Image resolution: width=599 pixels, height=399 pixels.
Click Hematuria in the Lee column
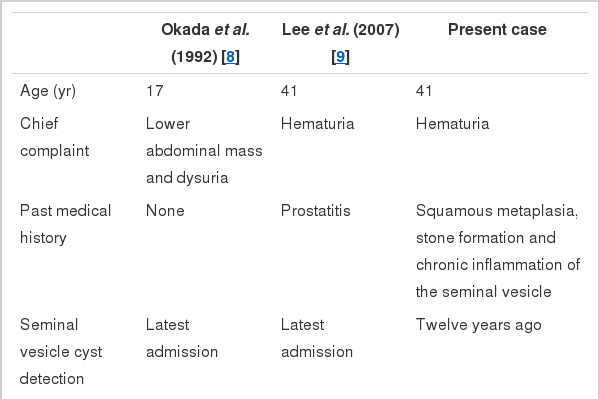(x=317, y=124)
